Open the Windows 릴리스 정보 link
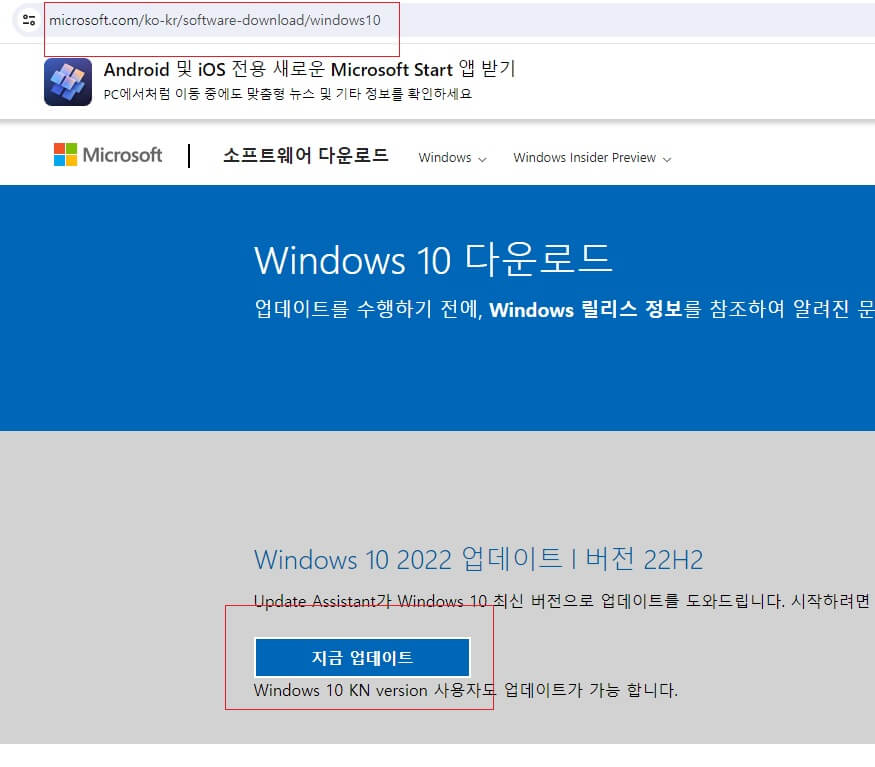 586,309
